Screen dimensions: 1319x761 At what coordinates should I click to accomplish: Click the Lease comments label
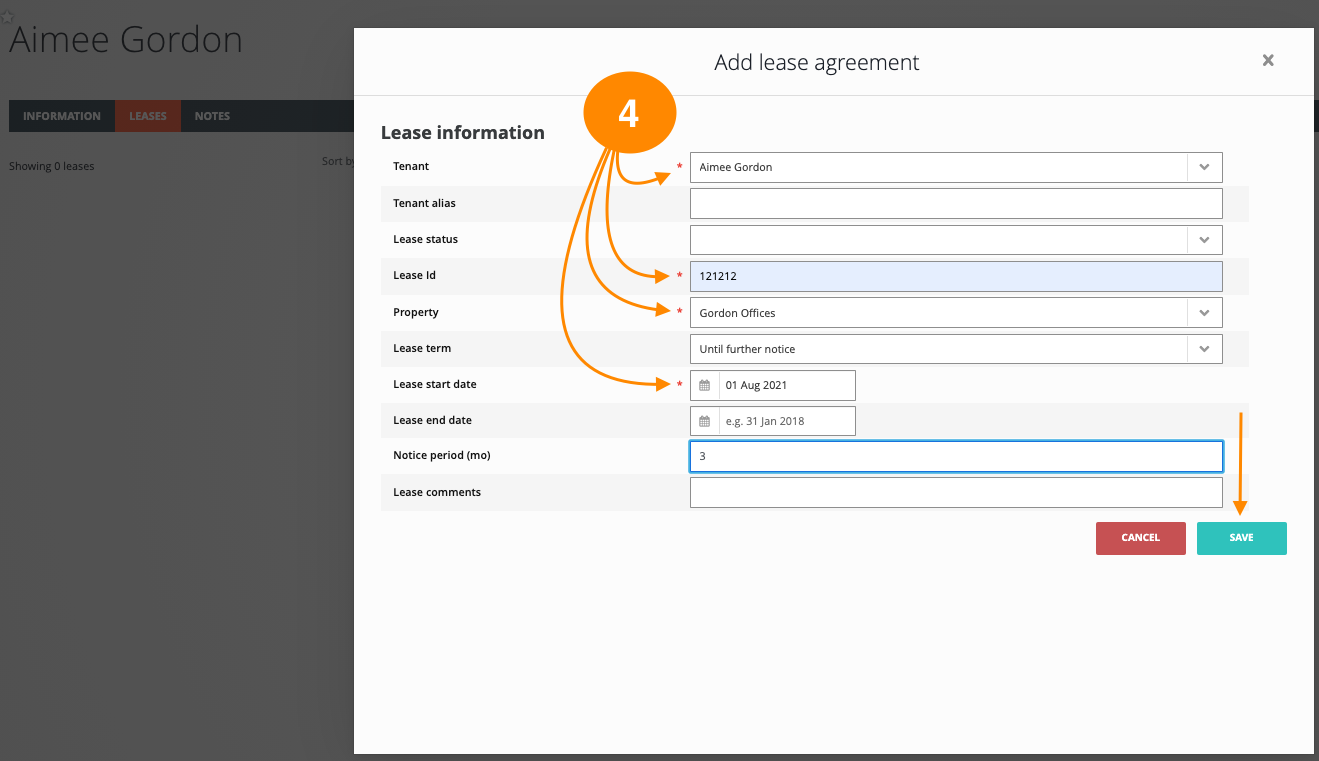click(437, 492)
